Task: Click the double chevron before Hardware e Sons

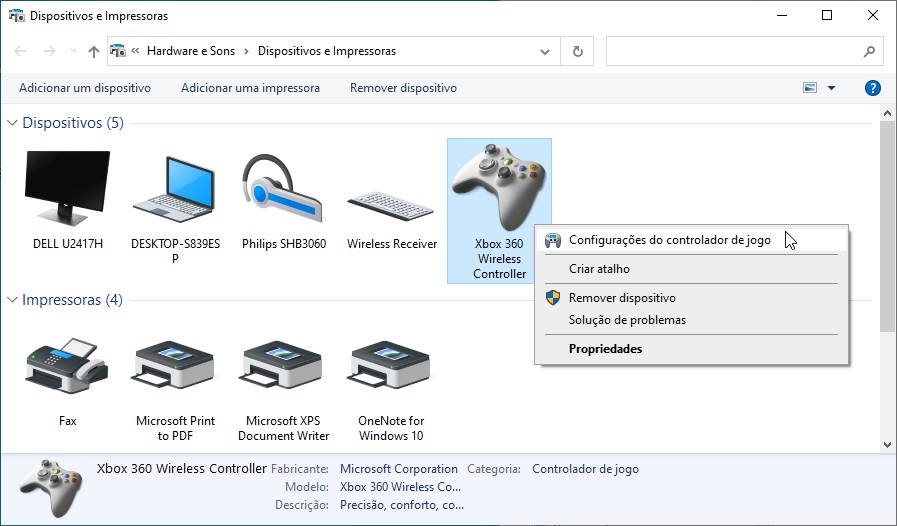Action: (136, 50)
